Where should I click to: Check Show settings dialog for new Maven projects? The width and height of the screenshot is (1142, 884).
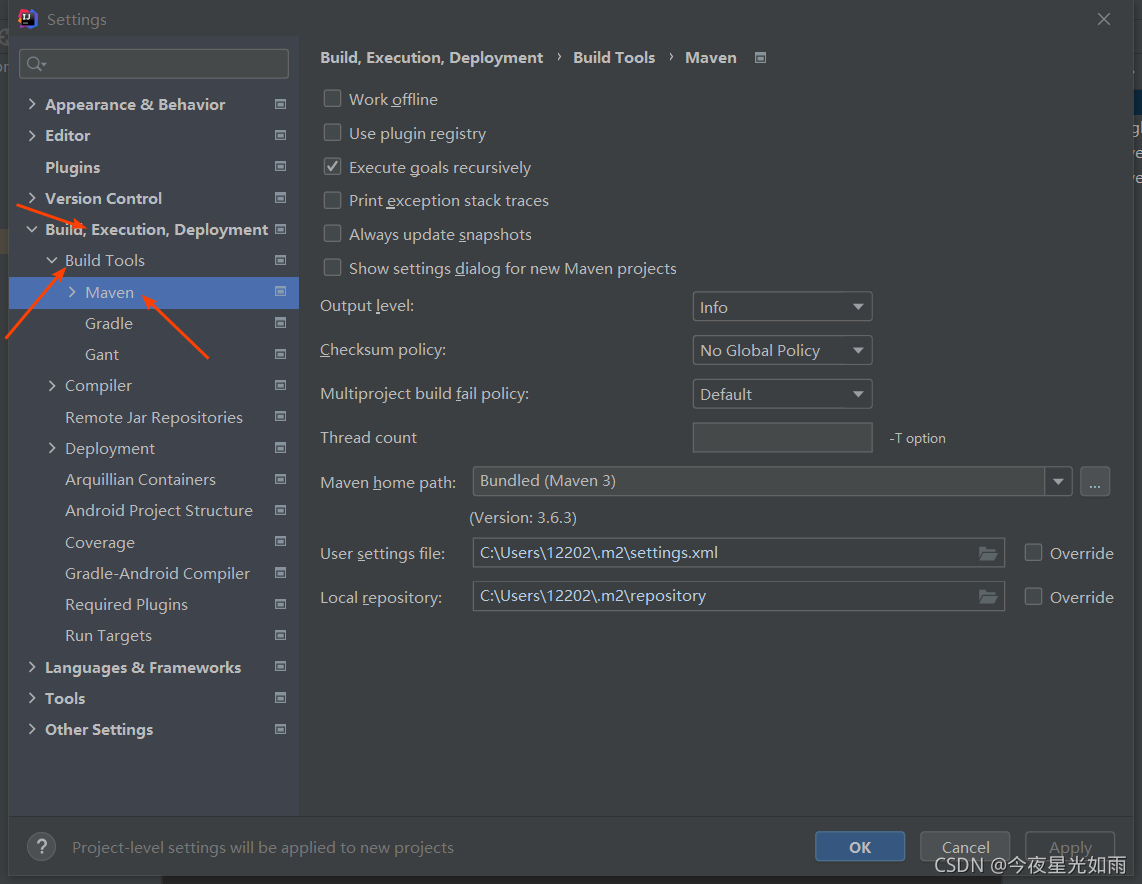coord(332,268)
